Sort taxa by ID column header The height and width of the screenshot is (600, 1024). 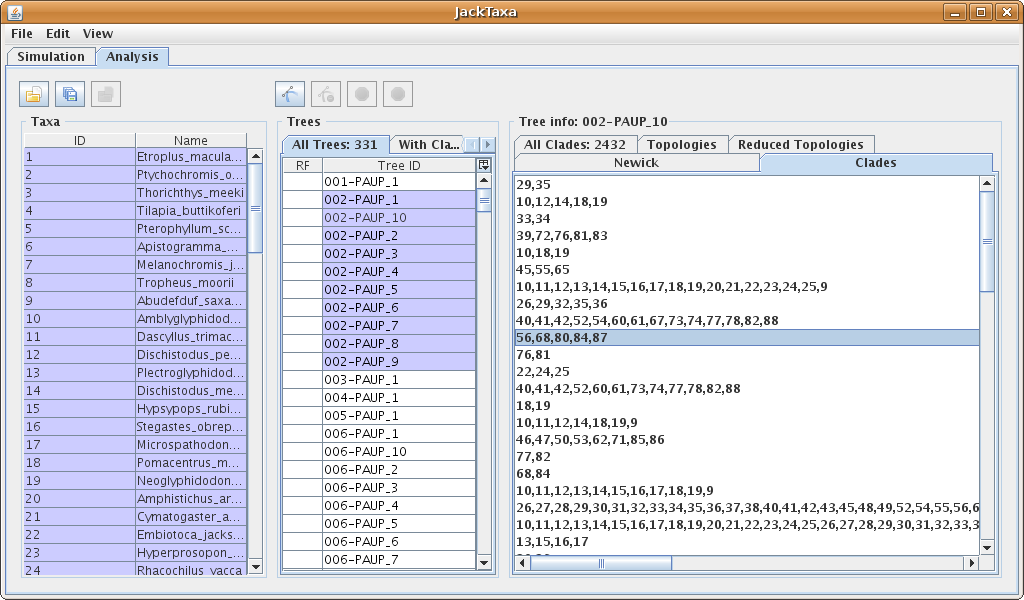[x=80, y=140]
